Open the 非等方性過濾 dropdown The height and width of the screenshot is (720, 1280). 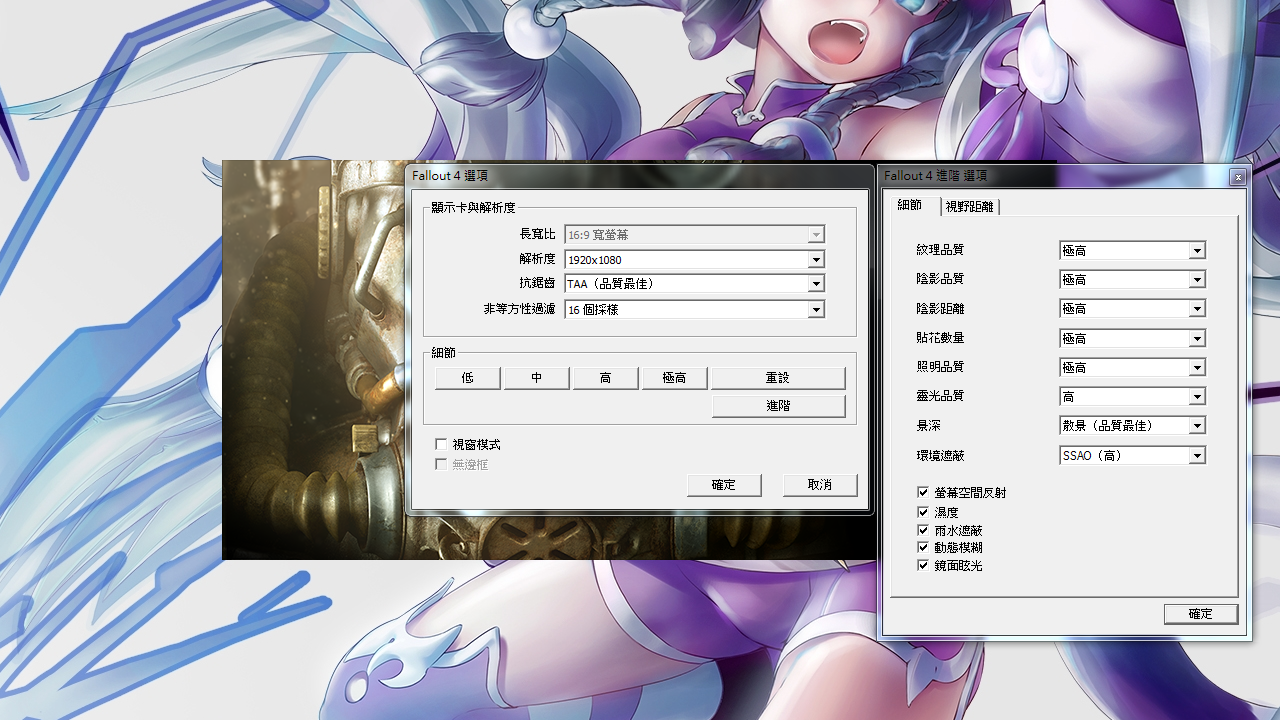[694, 310]
